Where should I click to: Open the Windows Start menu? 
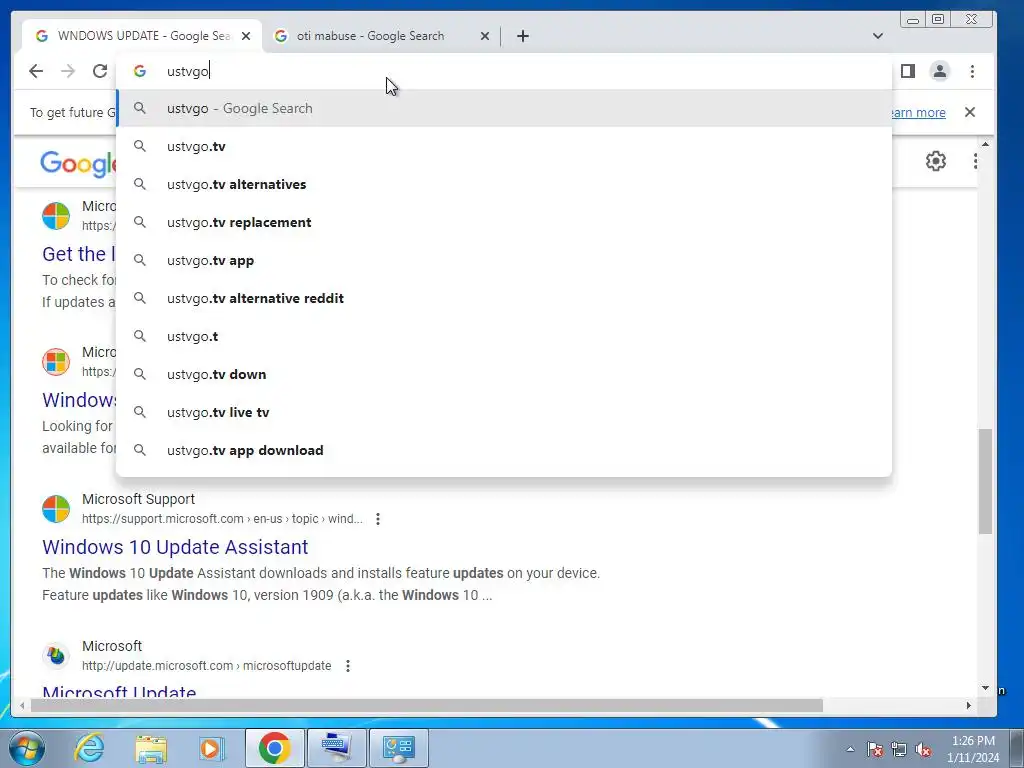click(x=27, y=748)
